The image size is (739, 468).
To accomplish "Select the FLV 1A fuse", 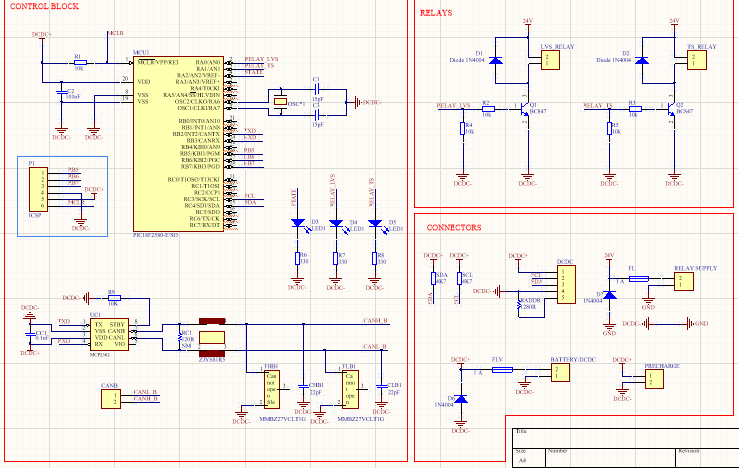I will 502,370.
